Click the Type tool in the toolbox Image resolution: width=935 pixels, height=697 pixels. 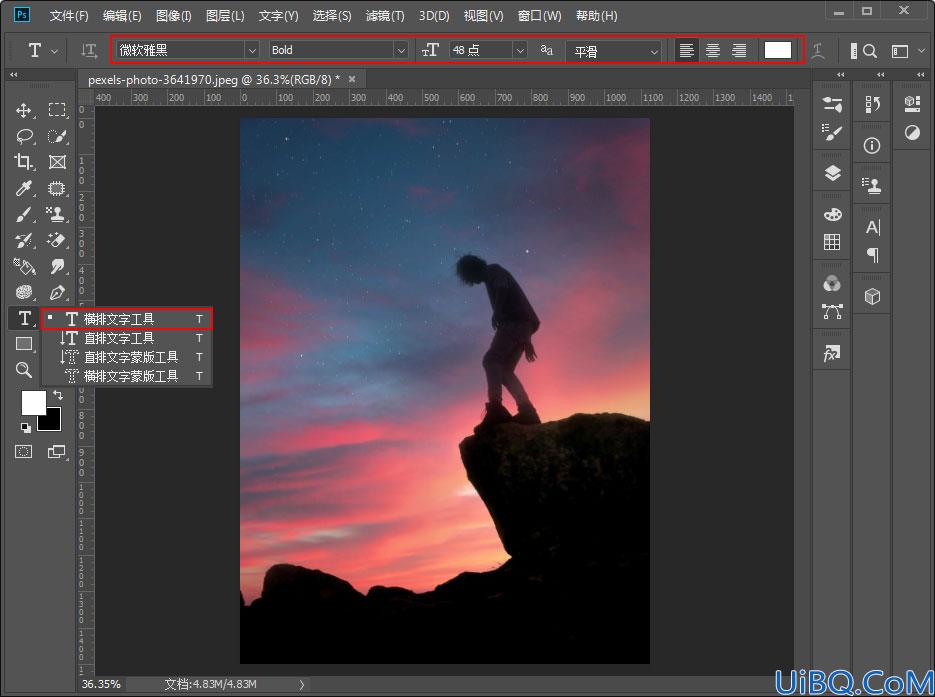[x=24, y=318]
